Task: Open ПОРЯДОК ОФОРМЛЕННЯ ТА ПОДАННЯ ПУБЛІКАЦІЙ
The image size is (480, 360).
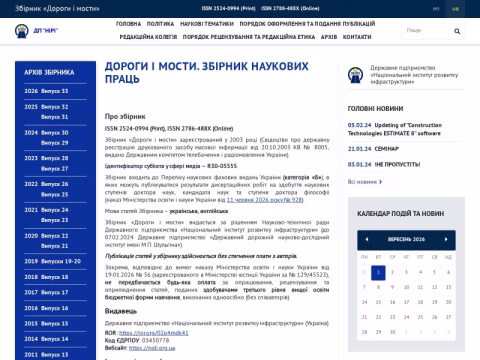Action: [307, 24]
